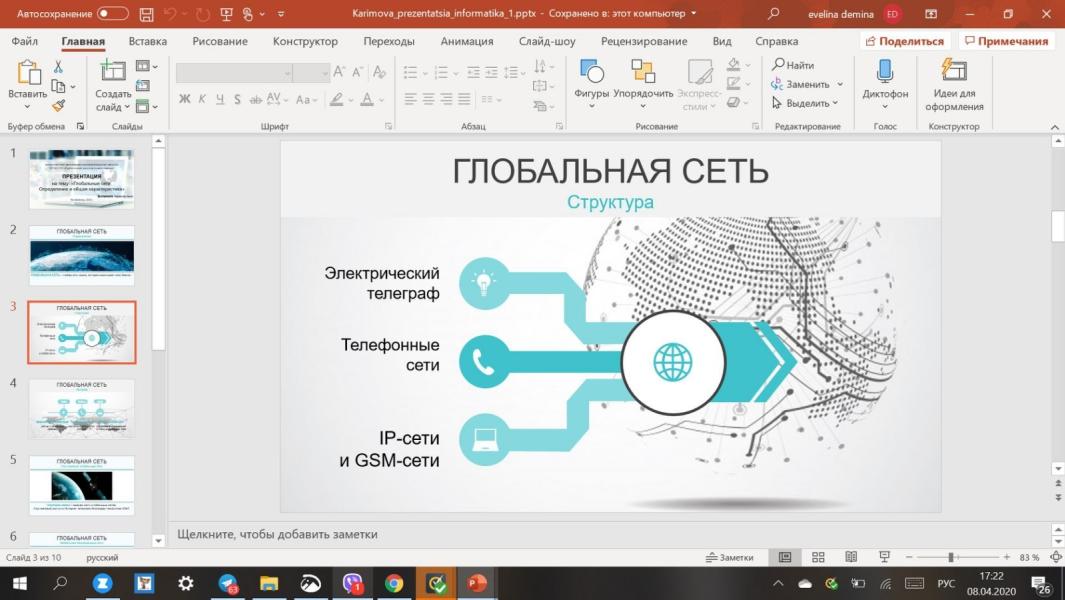Toggle the Автосохранение switch

(112, 14)
